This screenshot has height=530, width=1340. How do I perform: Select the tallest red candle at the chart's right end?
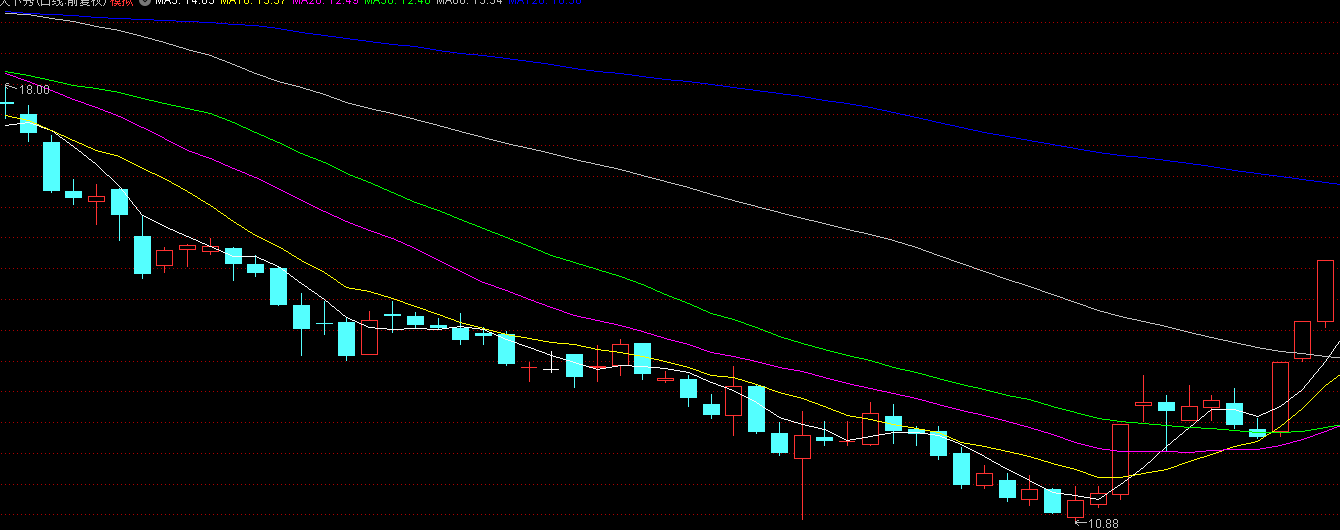(1325, 292)
